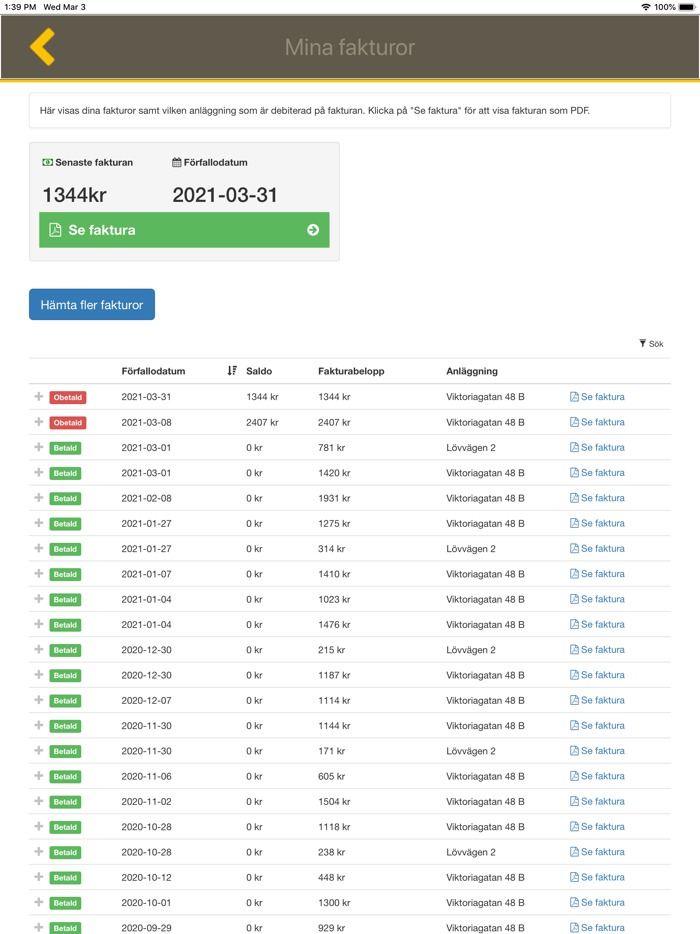The width and height of the screenshot is (700, 934).
Task: Sort table by Saldo column header
Action: pos(259,371)
